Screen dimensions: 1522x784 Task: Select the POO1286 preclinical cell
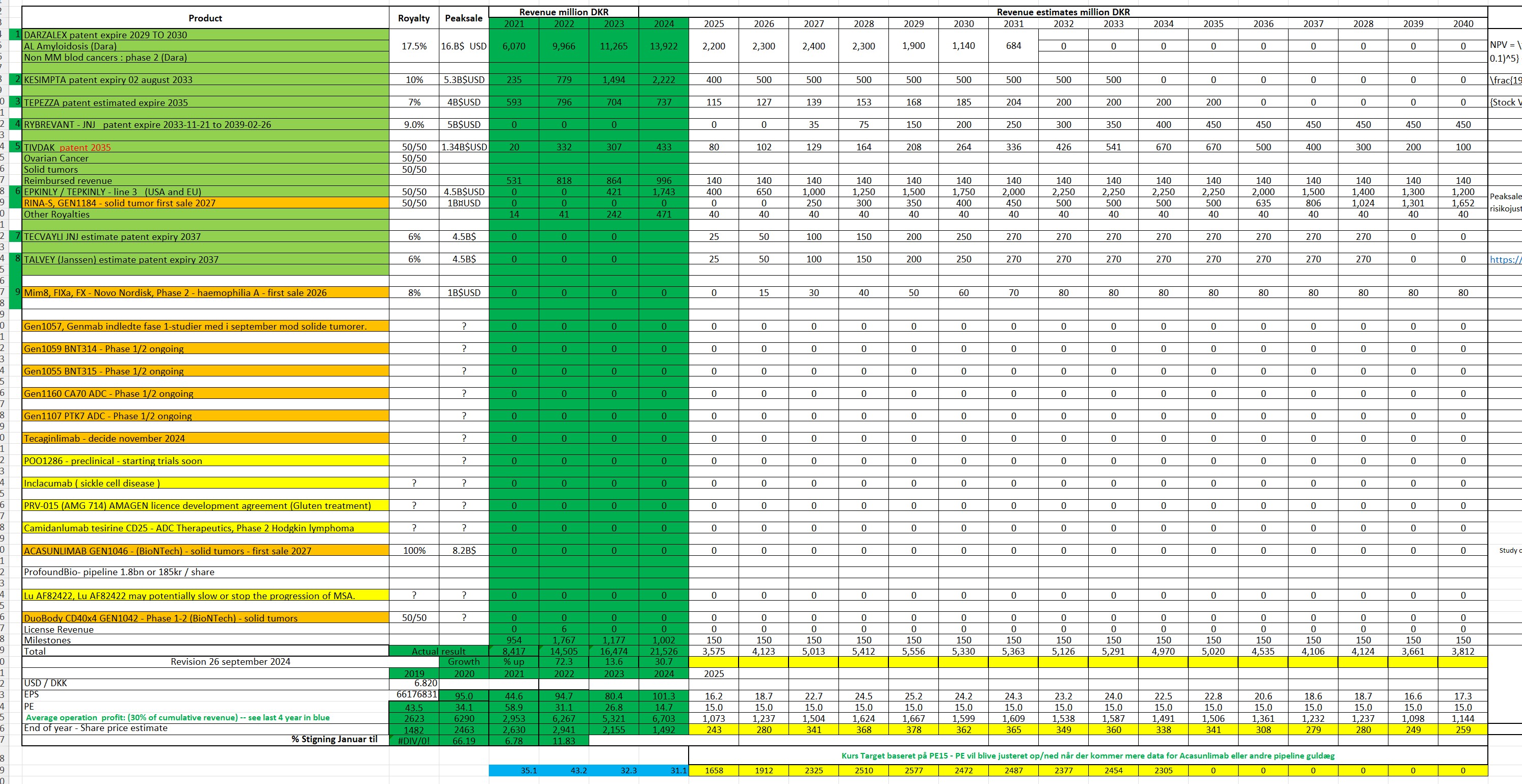click(205, 461)
